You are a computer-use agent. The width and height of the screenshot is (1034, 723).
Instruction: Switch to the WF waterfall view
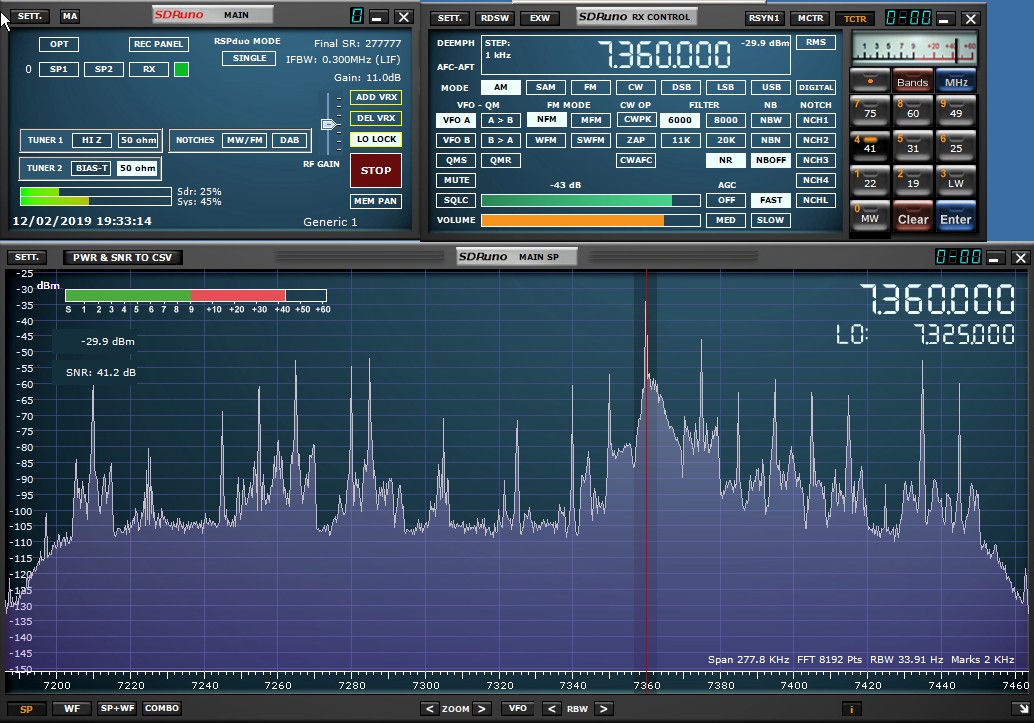coord(72,708)
